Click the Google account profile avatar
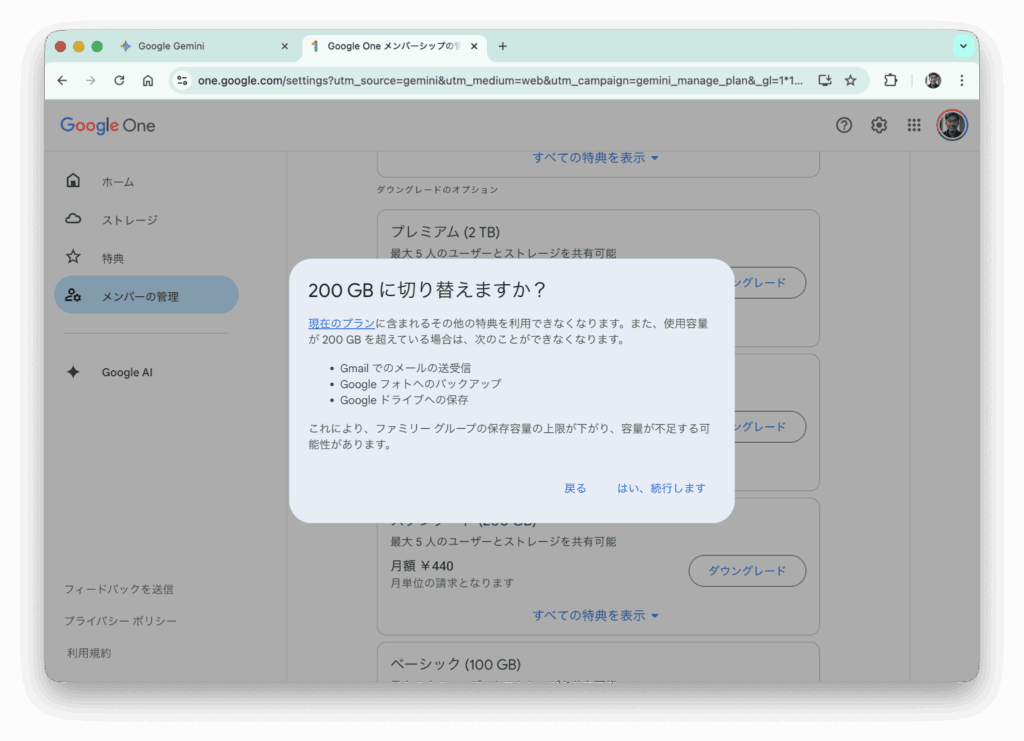The height and width of the screenshot is (741, 1024). pos(952,125)
